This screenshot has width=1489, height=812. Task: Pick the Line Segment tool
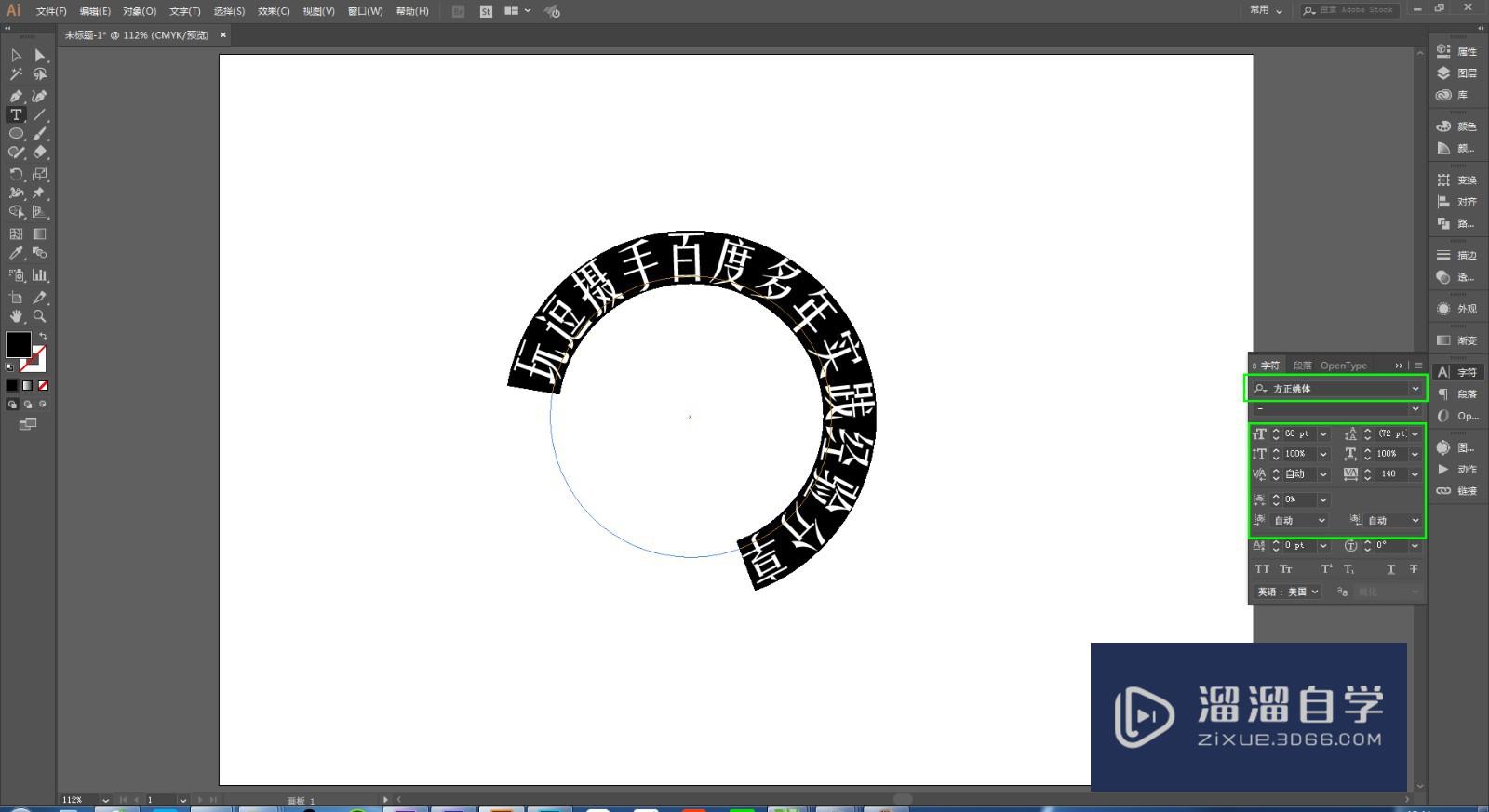[x=40, y=115]
